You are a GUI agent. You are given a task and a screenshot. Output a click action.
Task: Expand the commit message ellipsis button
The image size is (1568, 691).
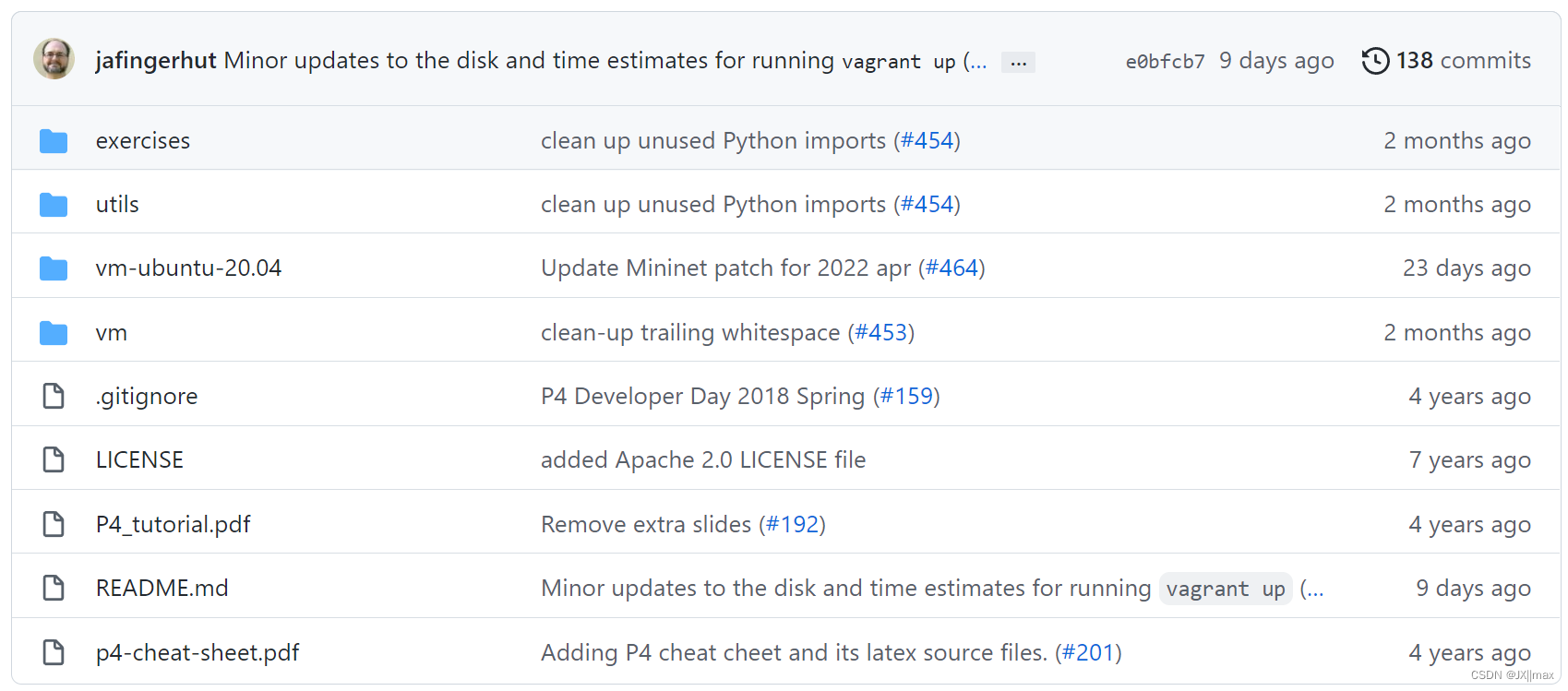click(1018, 63)
